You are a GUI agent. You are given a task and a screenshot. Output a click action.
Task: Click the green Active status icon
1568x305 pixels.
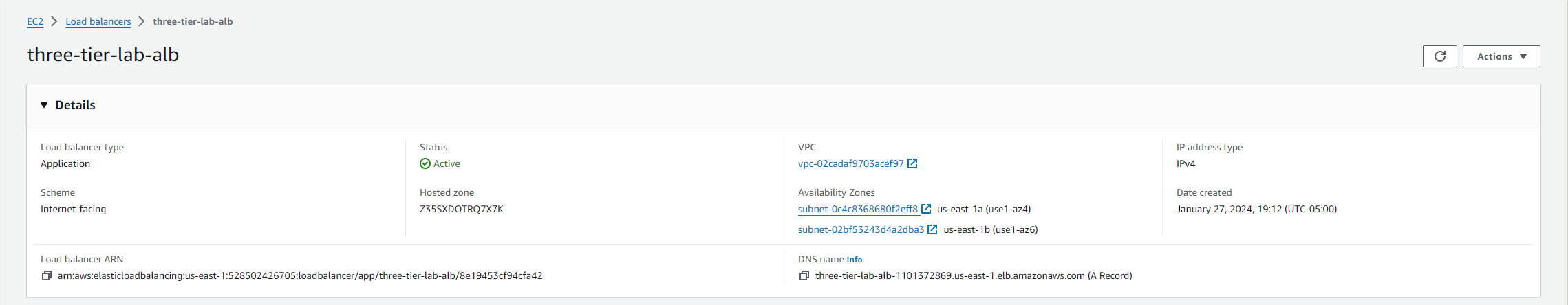[x=425, y=163]
